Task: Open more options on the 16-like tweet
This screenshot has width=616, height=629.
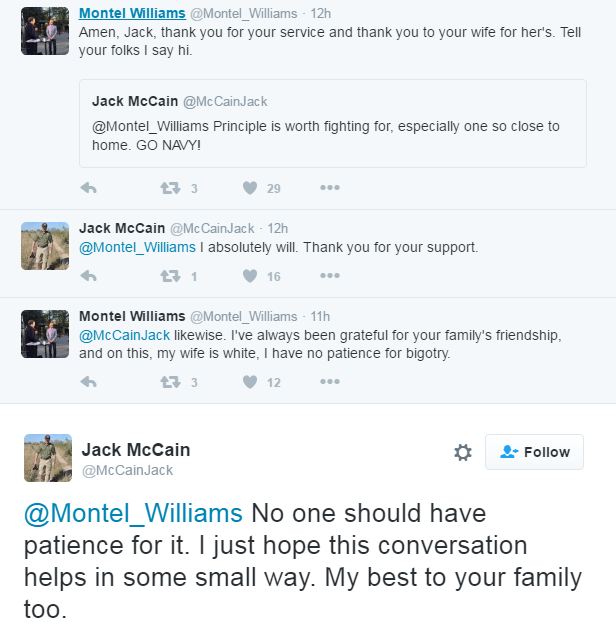Action: (x=329, y=276)
